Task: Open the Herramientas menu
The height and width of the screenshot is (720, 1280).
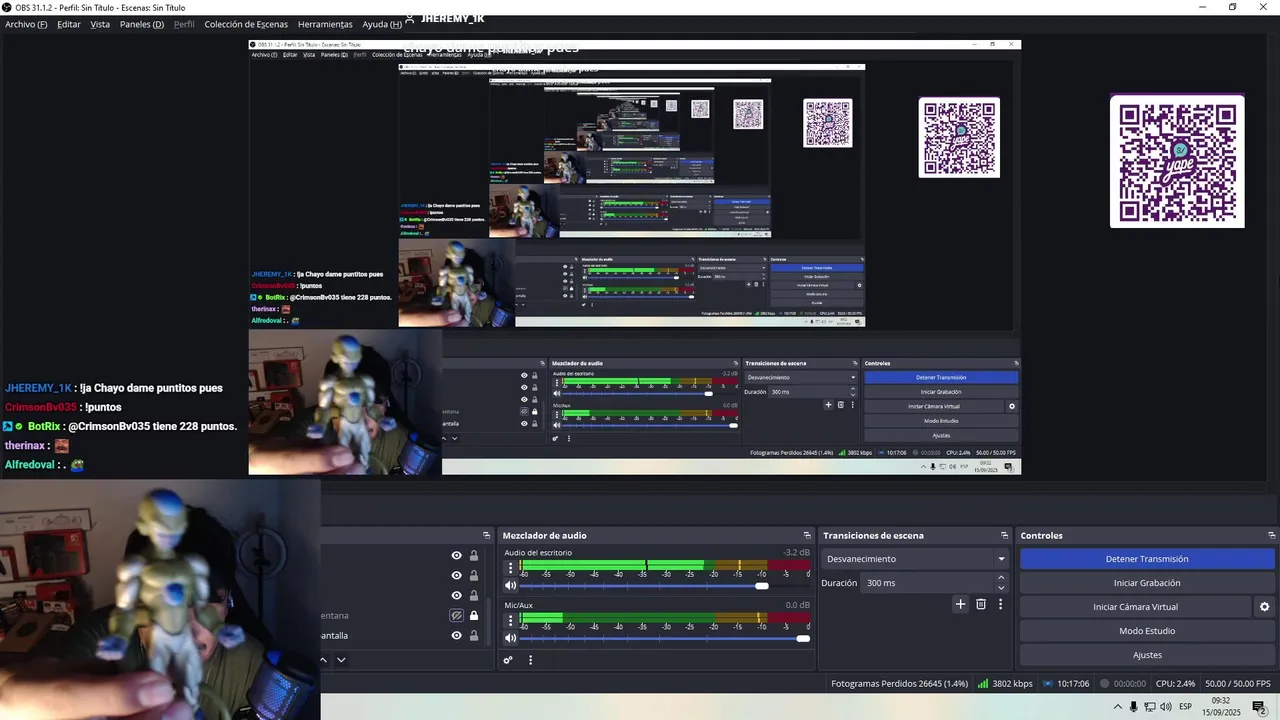Action: point(325,24)
